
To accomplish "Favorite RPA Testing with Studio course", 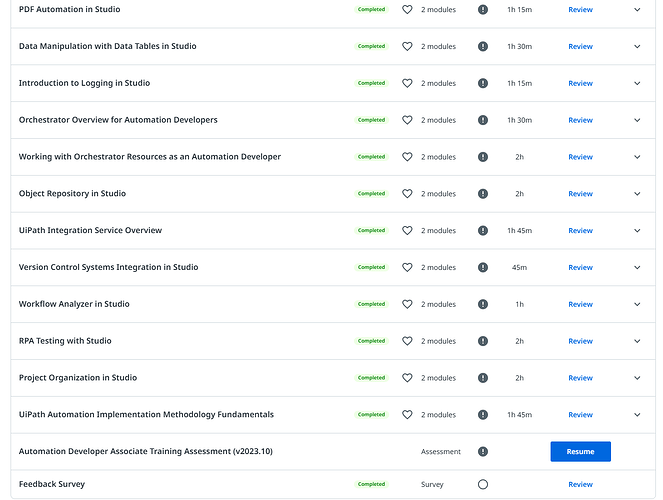I will pos(407,341).
